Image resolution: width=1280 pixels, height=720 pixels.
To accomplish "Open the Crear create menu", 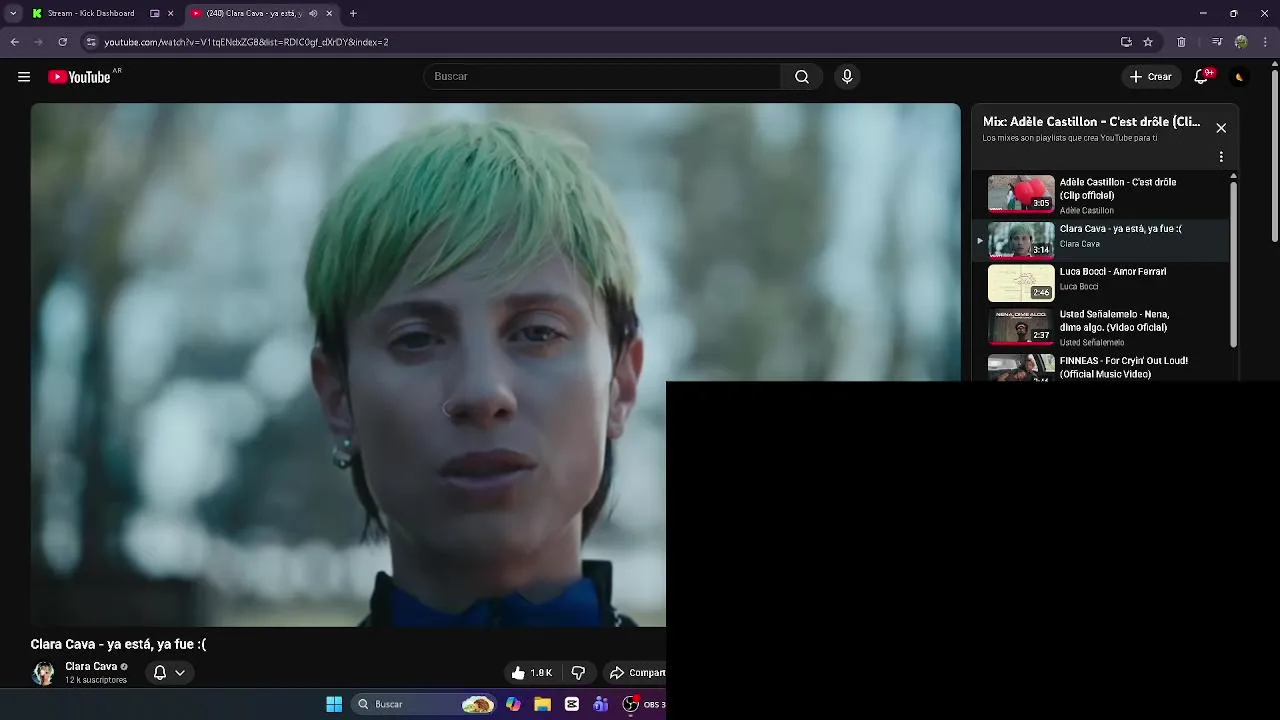I will point(1151,77).
